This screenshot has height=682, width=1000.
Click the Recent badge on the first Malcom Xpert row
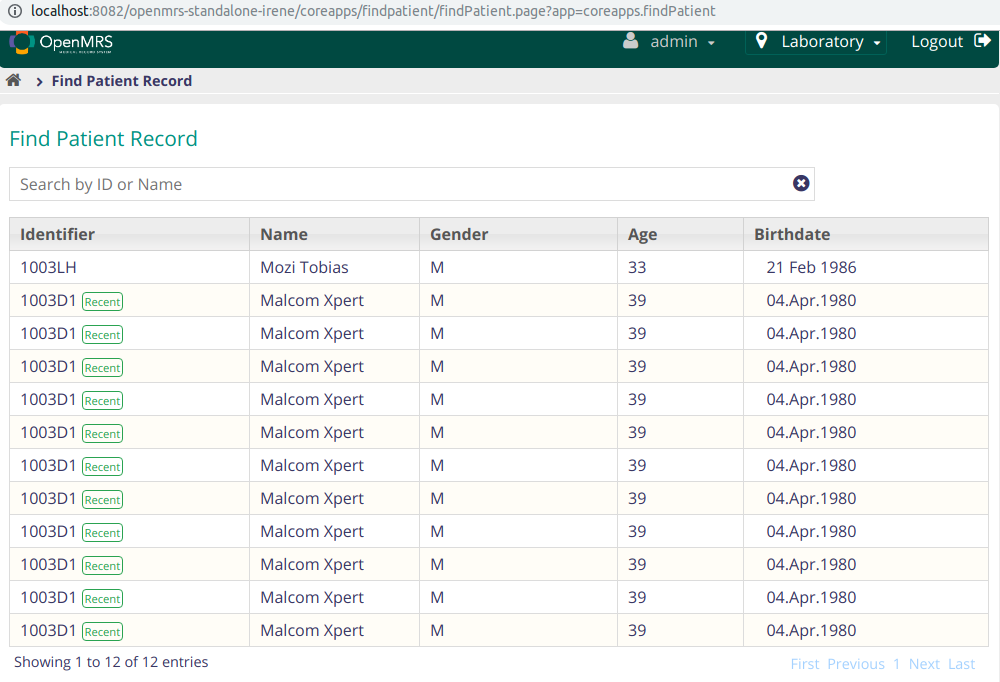(103, 302)
